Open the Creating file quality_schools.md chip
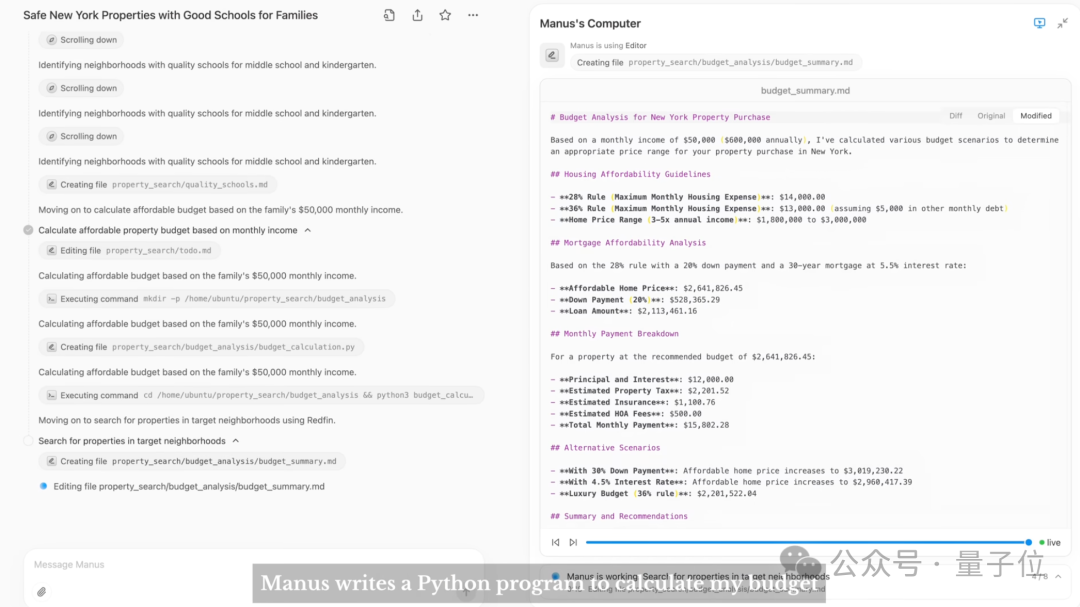This screenshot has height=607, width=1080. click(158, 185)
